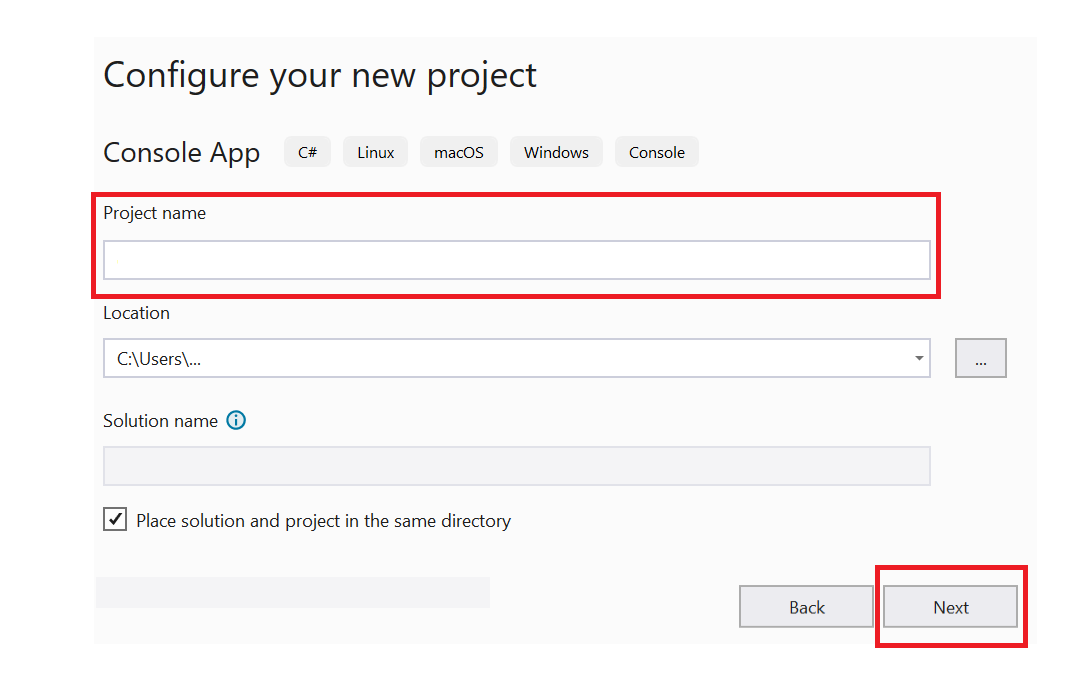Click the C# language tag
Image resolution: width=1079 pixels, height=677 pixels.
(307, 151)
